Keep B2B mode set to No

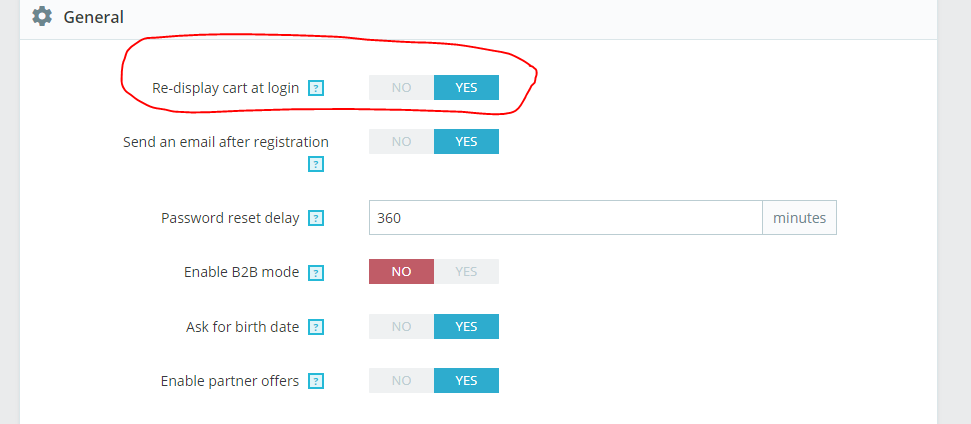pyautogui.click(x=401, y=272)
